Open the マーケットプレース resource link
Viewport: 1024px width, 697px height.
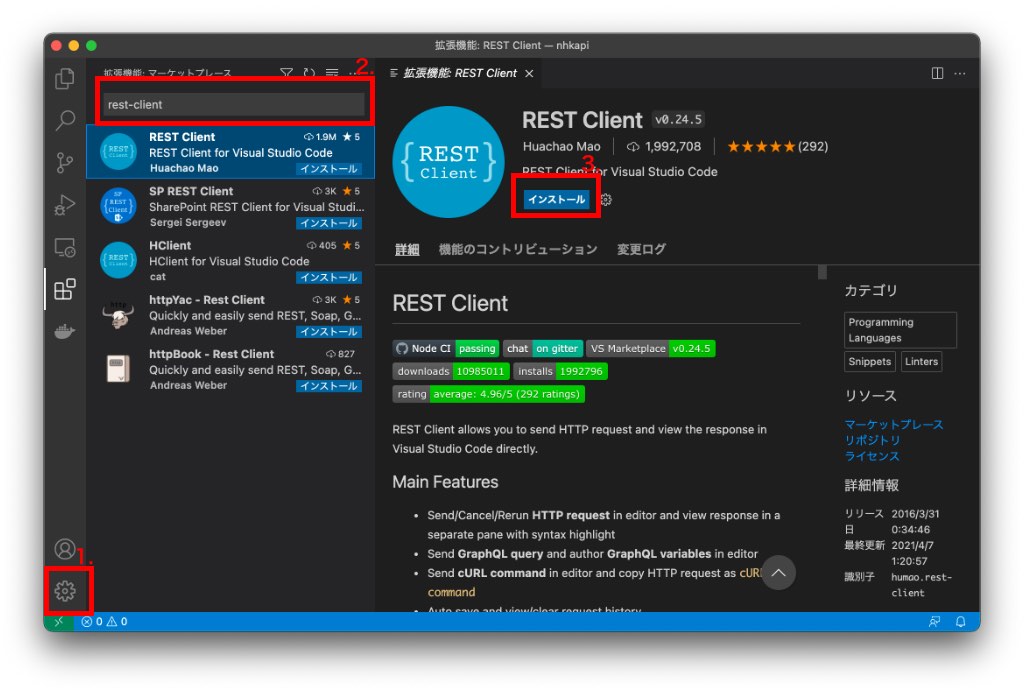893,424
